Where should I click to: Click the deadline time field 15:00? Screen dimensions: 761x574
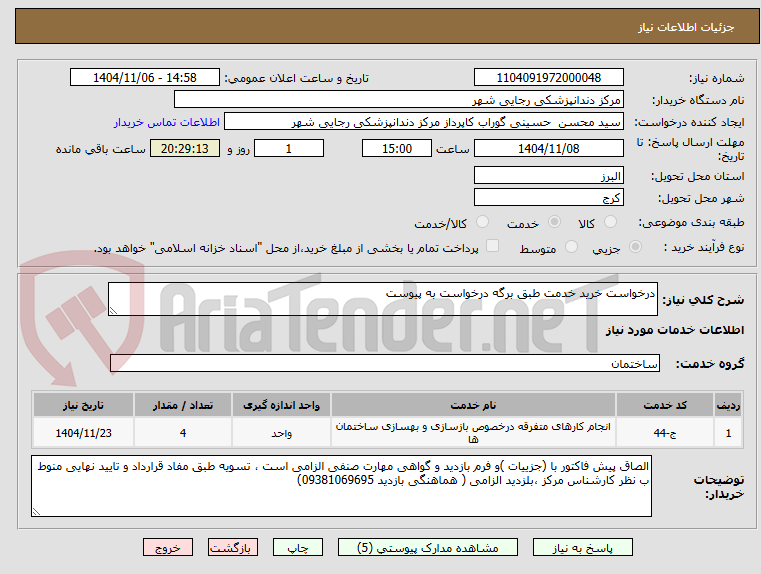[397, 148]
